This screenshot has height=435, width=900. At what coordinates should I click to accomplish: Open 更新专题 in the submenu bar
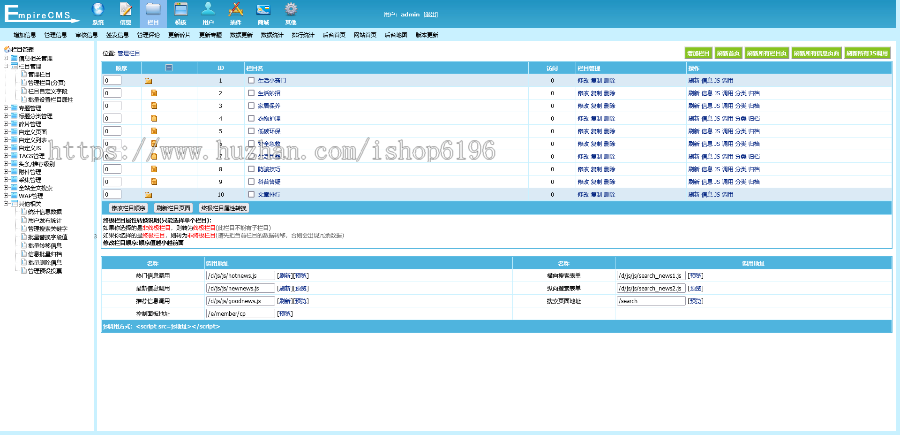[x=210, y=35]
